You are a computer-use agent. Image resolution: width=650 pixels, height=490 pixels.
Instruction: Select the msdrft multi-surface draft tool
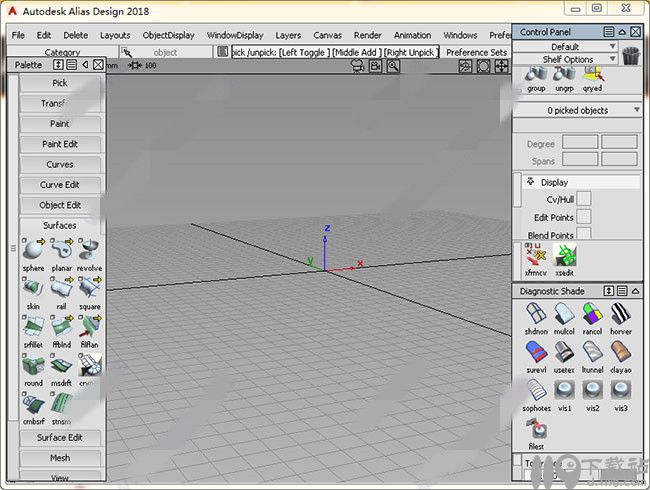click(x=62, y=365)
